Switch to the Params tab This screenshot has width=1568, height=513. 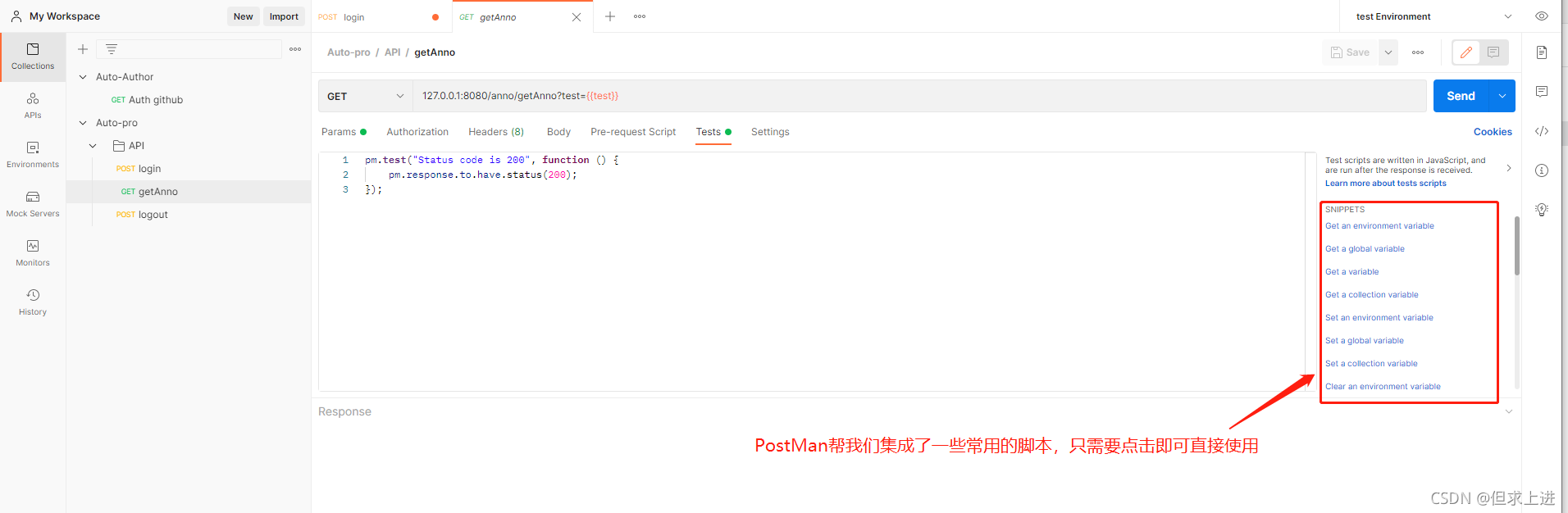pos(344,132)
